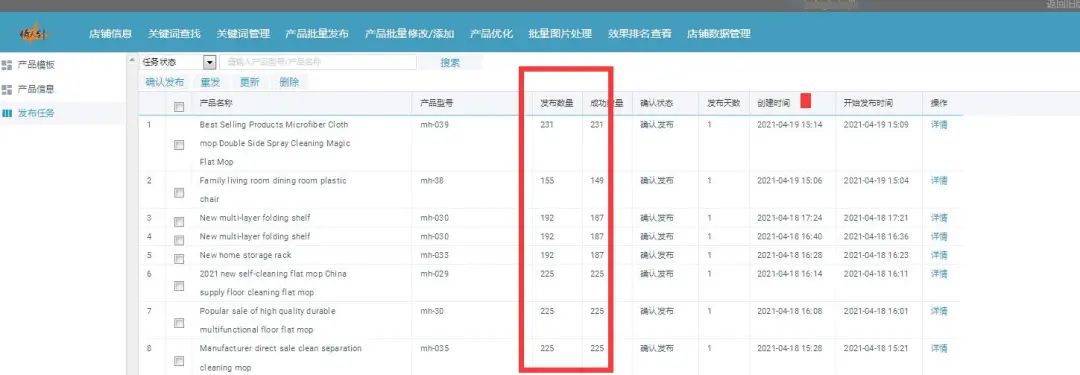The height and width of the screenshot is (375, 1080).
Task: Open 详情 for the mh-38 plastic chair row
Action: 939,181
